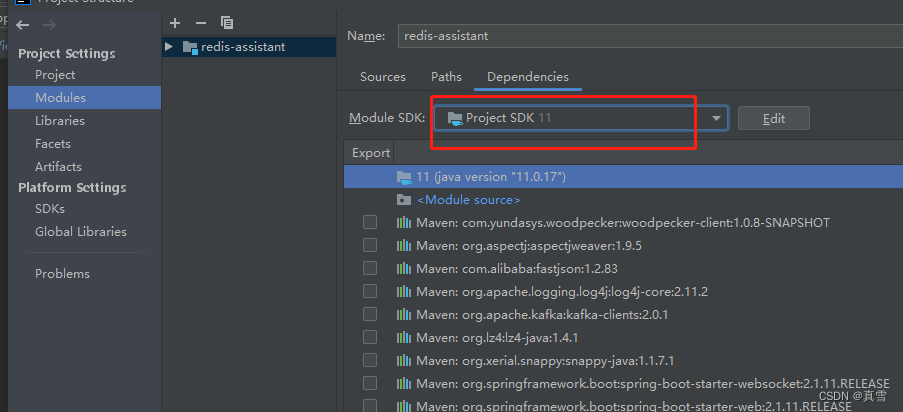Image resolution: width=903 pixels, height=412 pixels.
Task: Click library icon for log4j-core dependency
Action: 404,292
